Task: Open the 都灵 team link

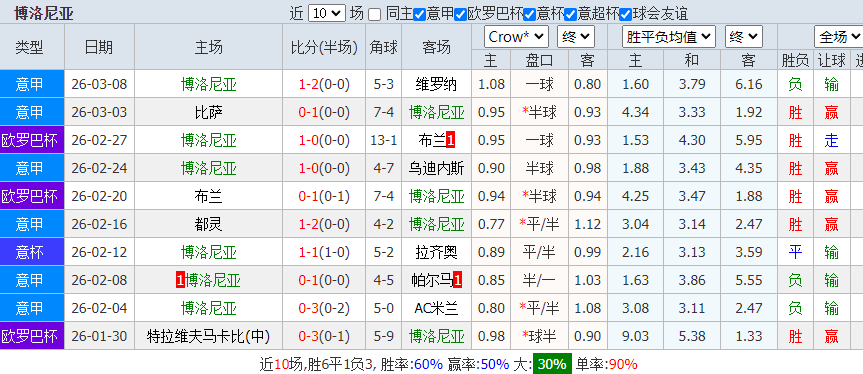Action: coord(209,224)
